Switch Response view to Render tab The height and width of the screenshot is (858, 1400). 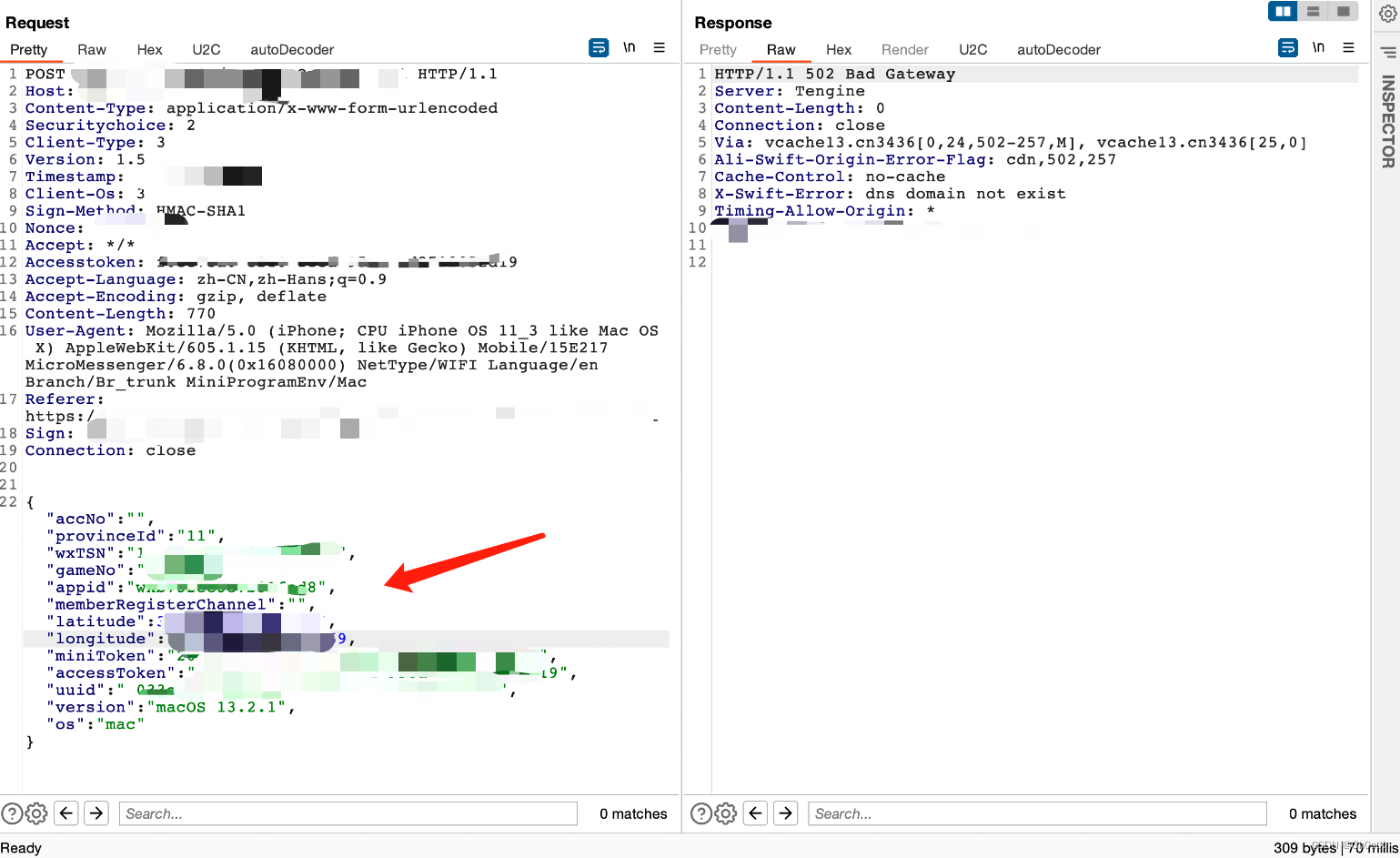[x=905, y=50]
